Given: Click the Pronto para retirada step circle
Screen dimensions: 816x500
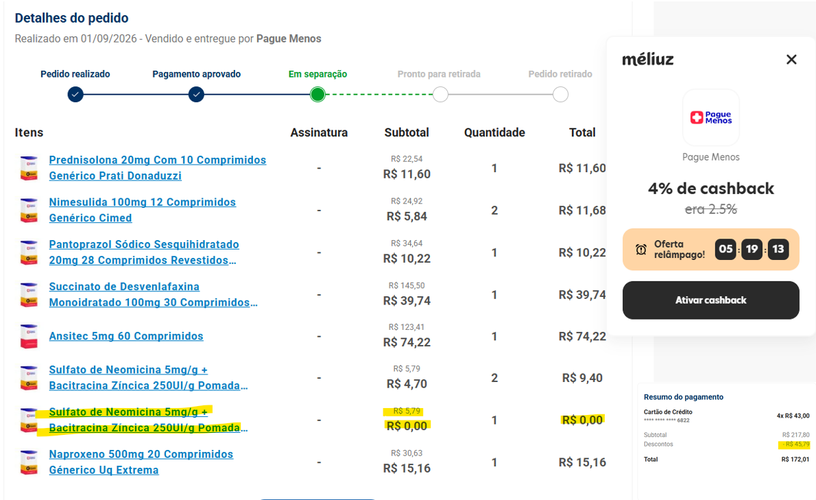Looking at the screenshot, I should pos(440,95).
